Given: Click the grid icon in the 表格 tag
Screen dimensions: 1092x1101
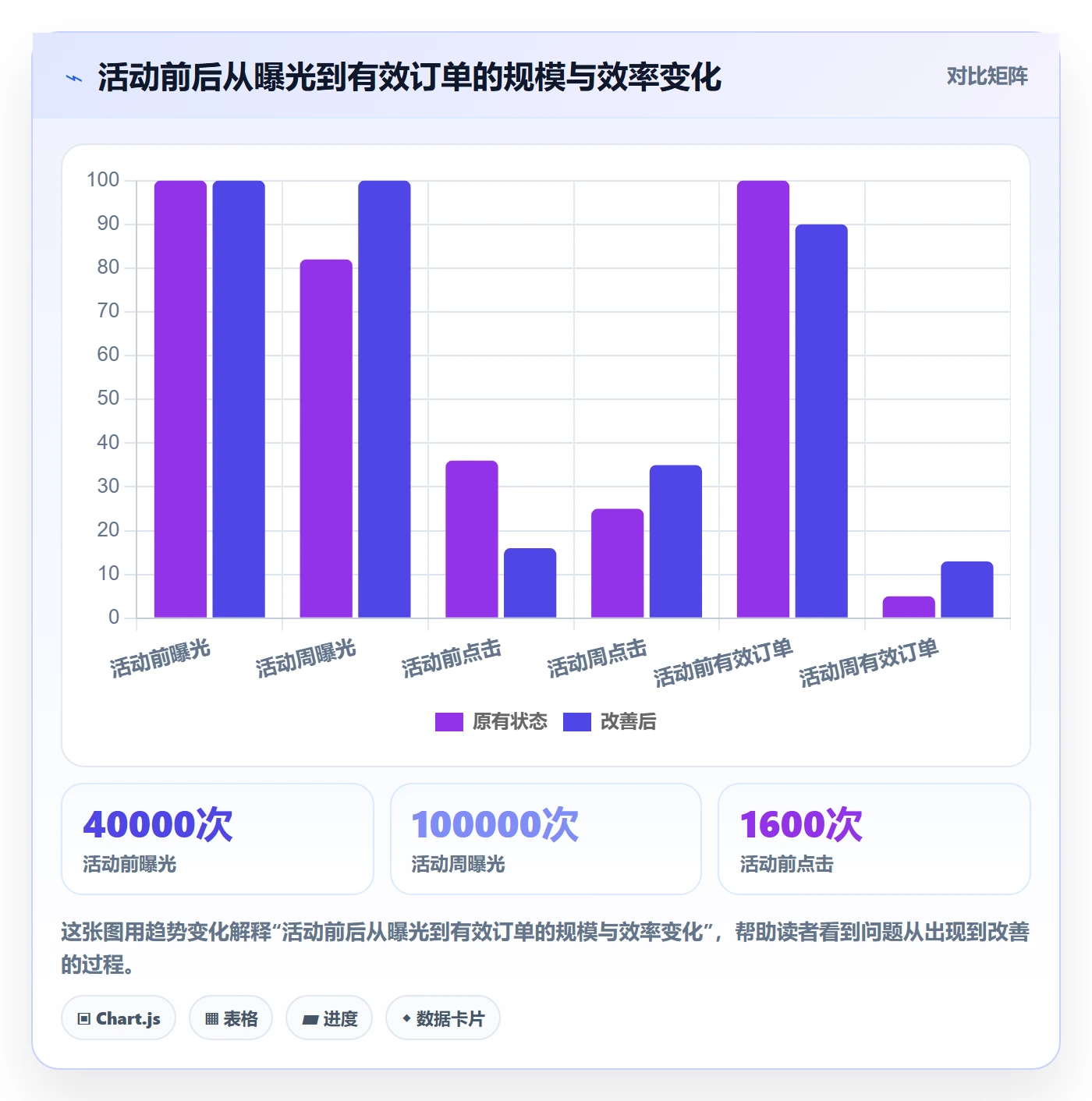Looking at the screenshot, I should coord(211,1018).
